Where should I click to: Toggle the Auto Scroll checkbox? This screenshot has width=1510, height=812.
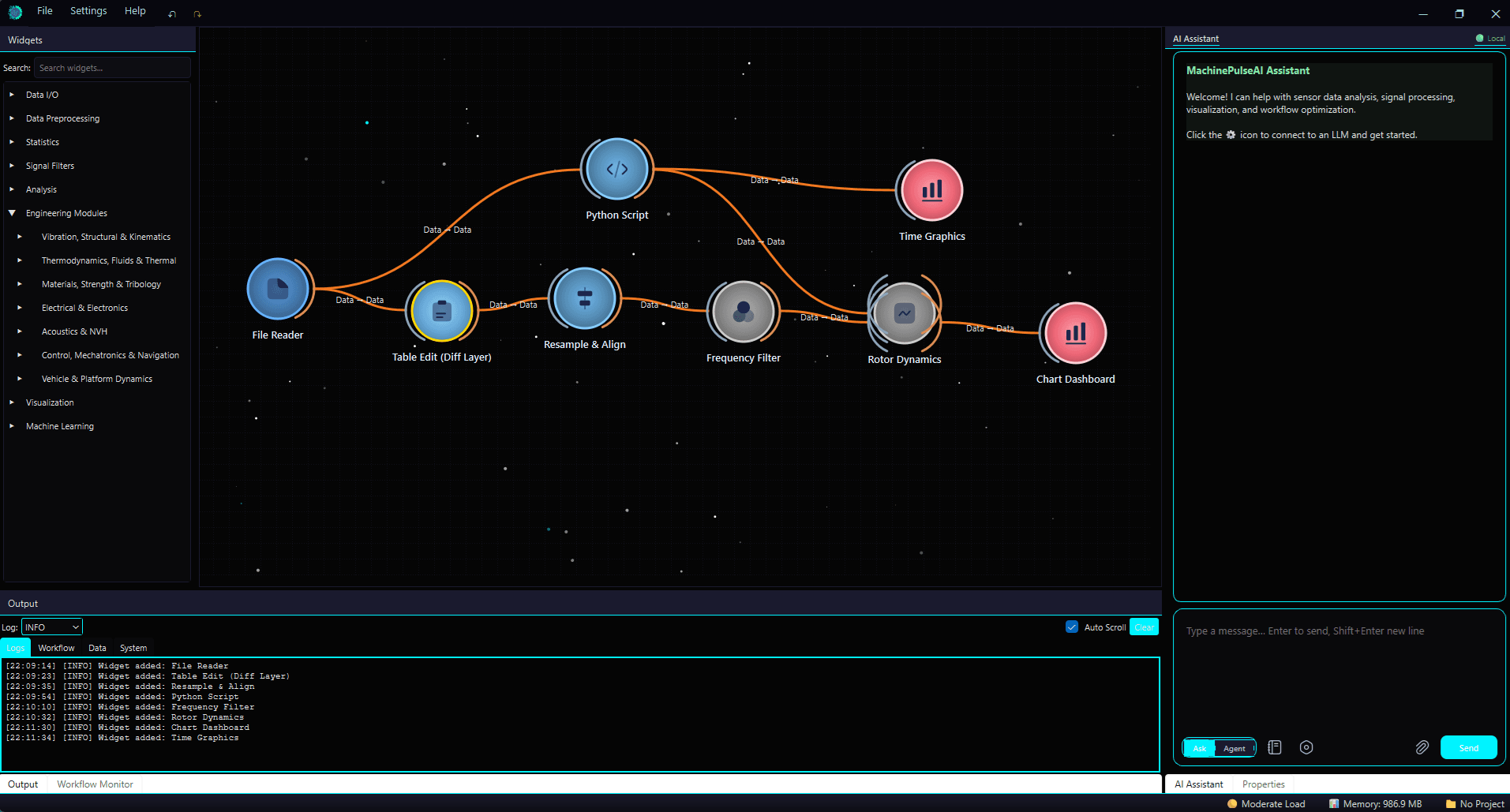(1072, 627)
